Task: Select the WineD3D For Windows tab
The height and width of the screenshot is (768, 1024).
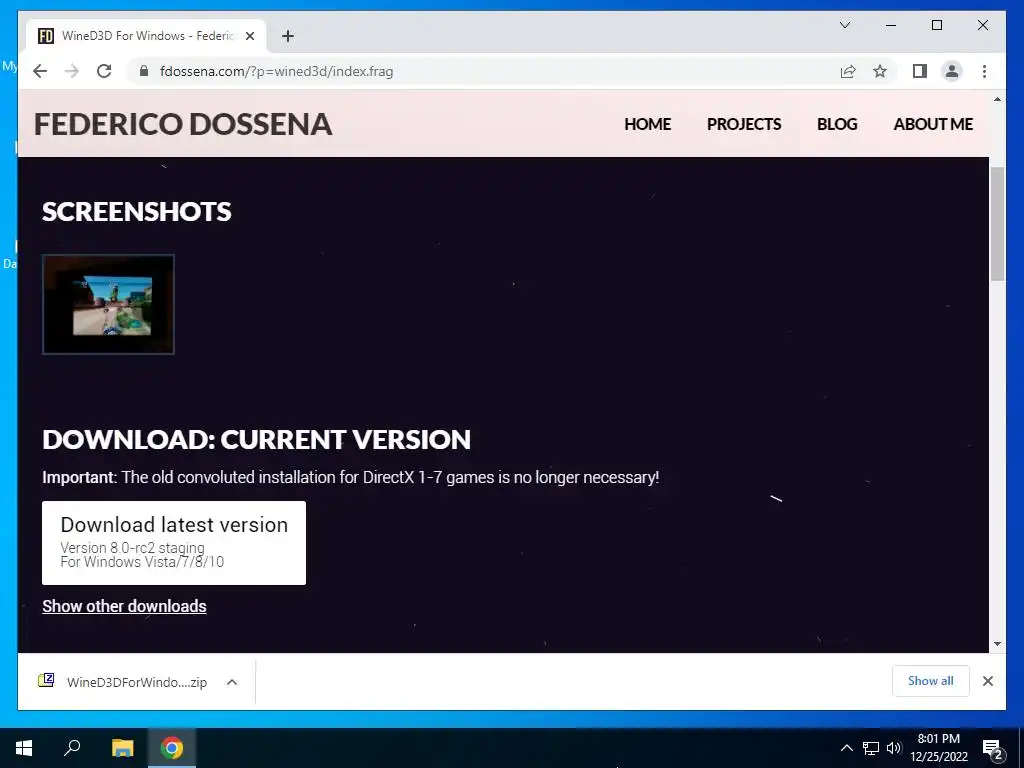Action: click(146, 36)
